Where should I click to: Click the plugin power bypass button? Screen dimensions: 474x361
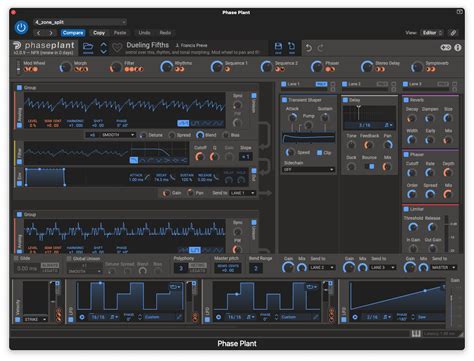coord(21,27)
